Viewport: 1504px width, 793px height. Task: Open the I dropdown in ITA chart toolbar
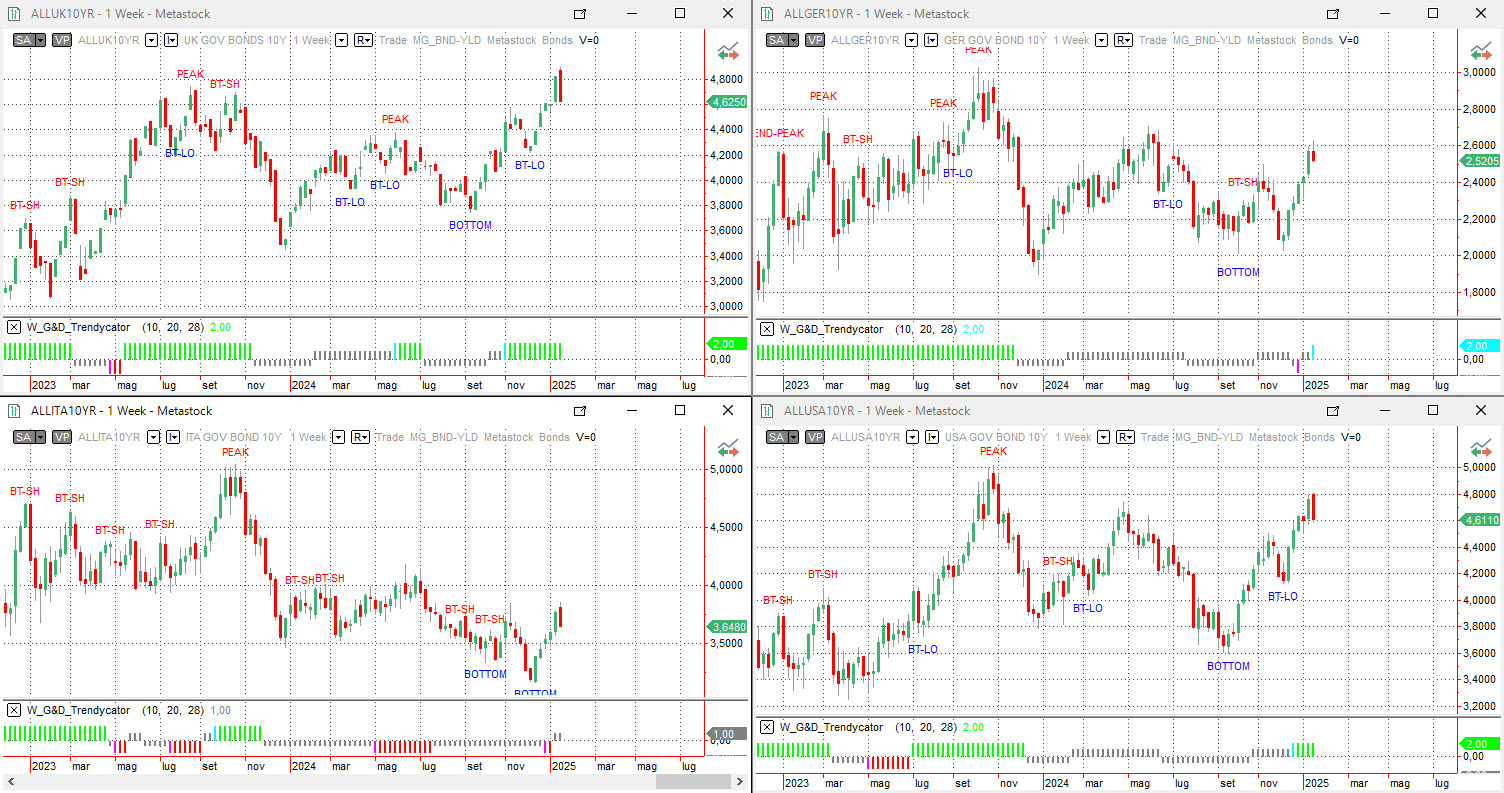(173, 437)
